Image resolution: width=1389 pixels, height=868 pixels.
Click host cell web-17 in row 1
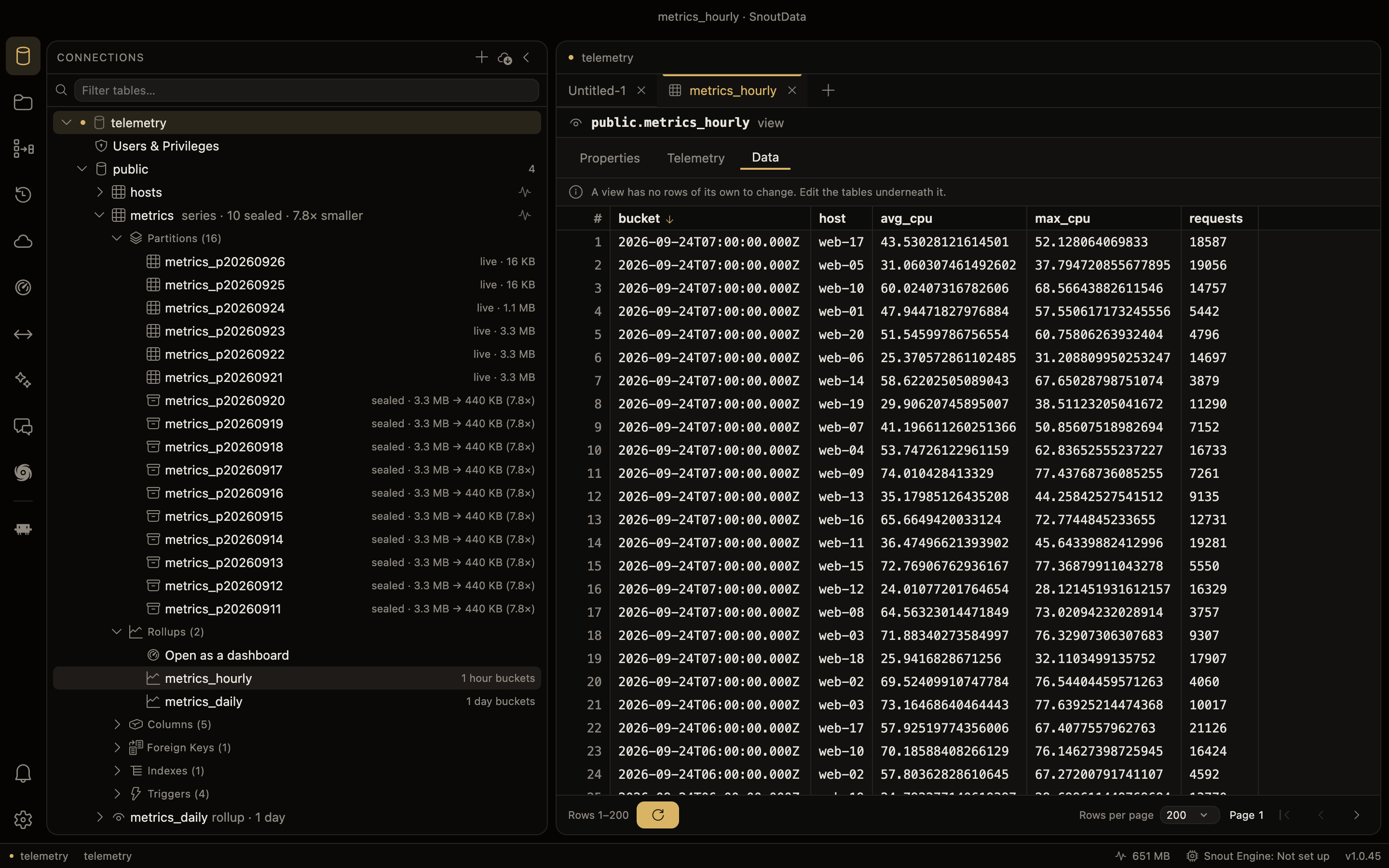[x=841, y=242]
